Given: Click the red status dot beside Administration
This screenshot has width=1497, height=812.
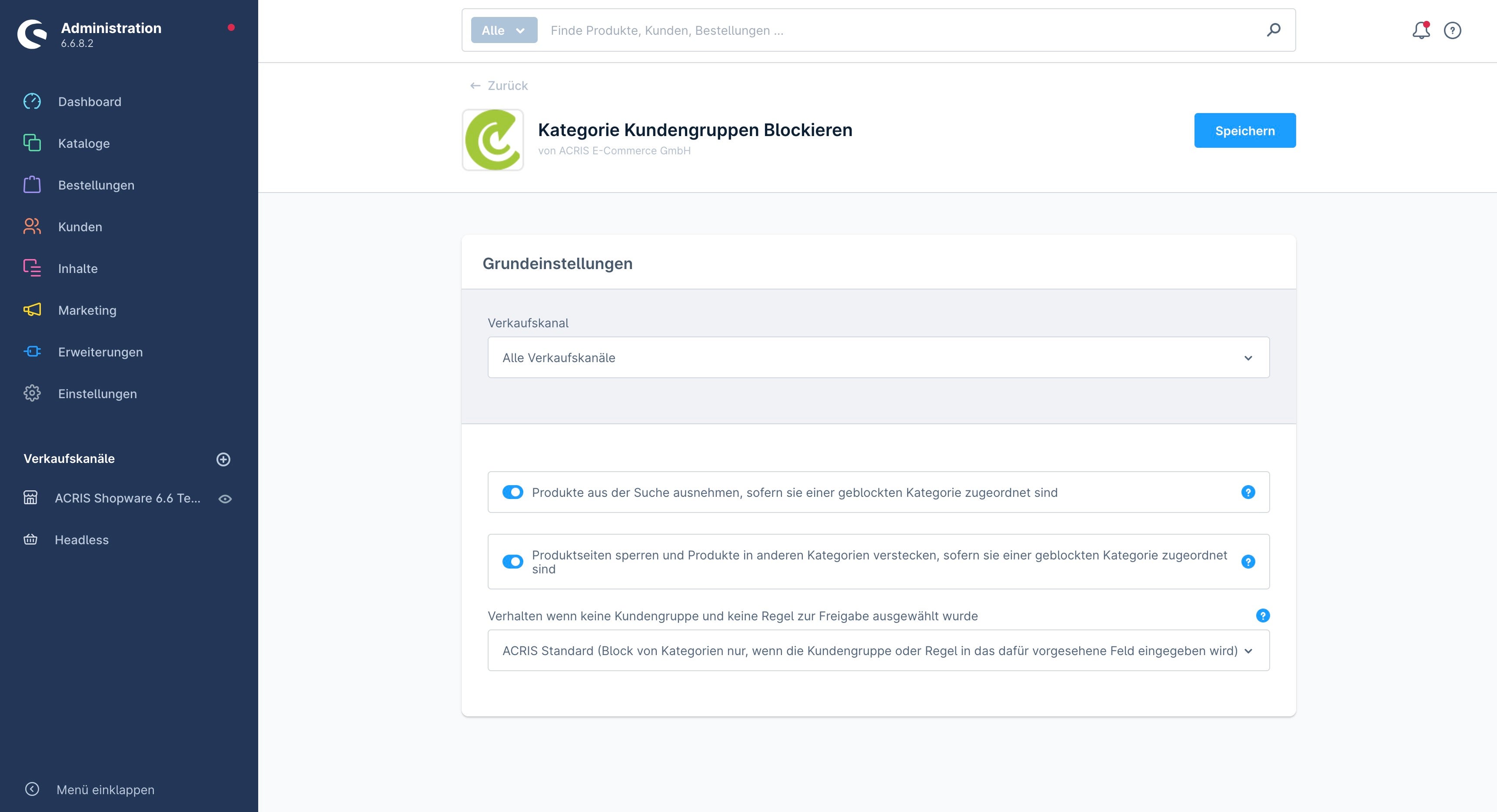Looking at the screenshot, I should coord(231,27).
